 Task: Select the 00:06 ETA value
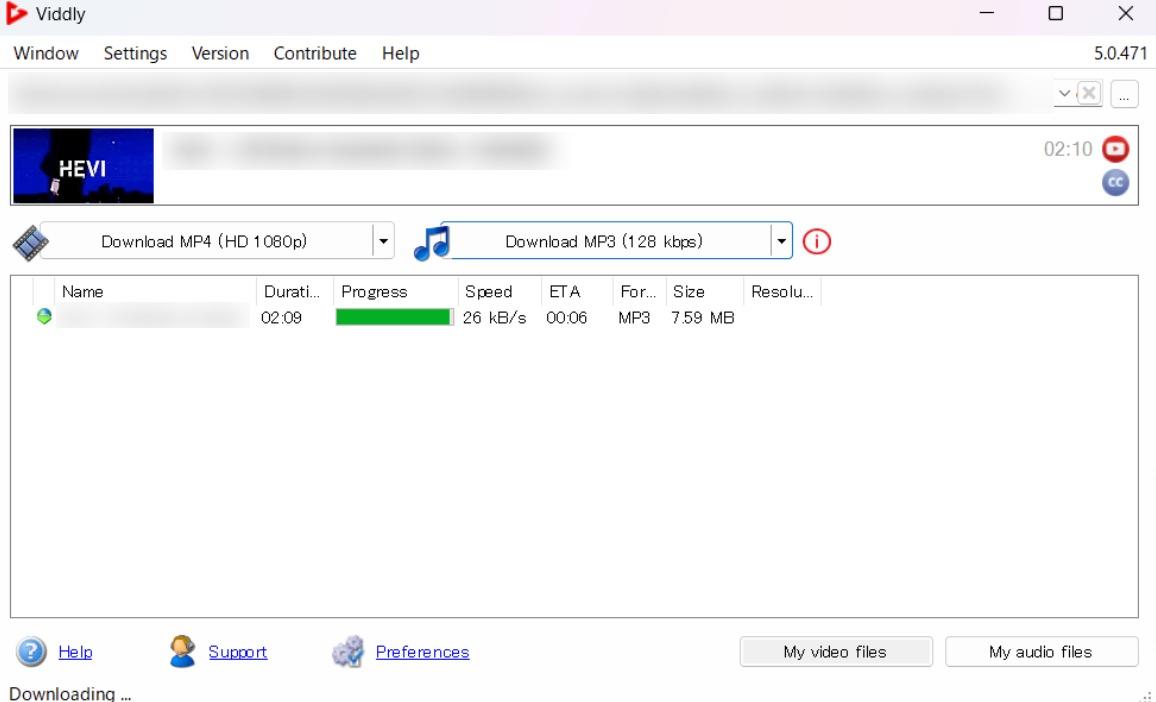pos(566,318)
